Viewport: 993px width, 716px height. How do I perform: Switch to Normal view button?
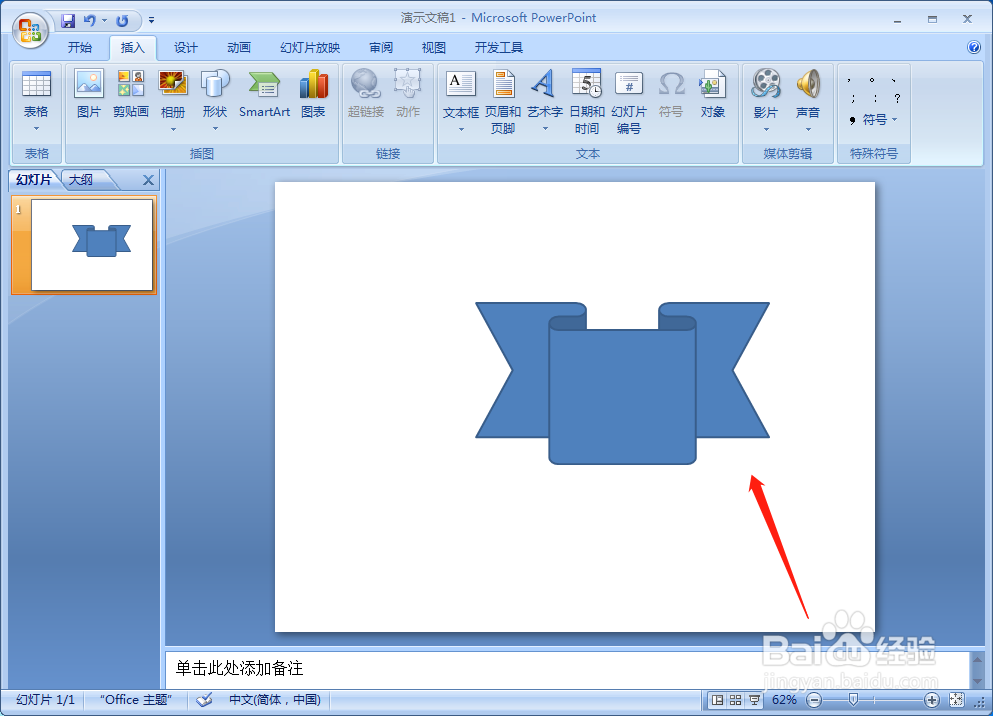(718, 700)
